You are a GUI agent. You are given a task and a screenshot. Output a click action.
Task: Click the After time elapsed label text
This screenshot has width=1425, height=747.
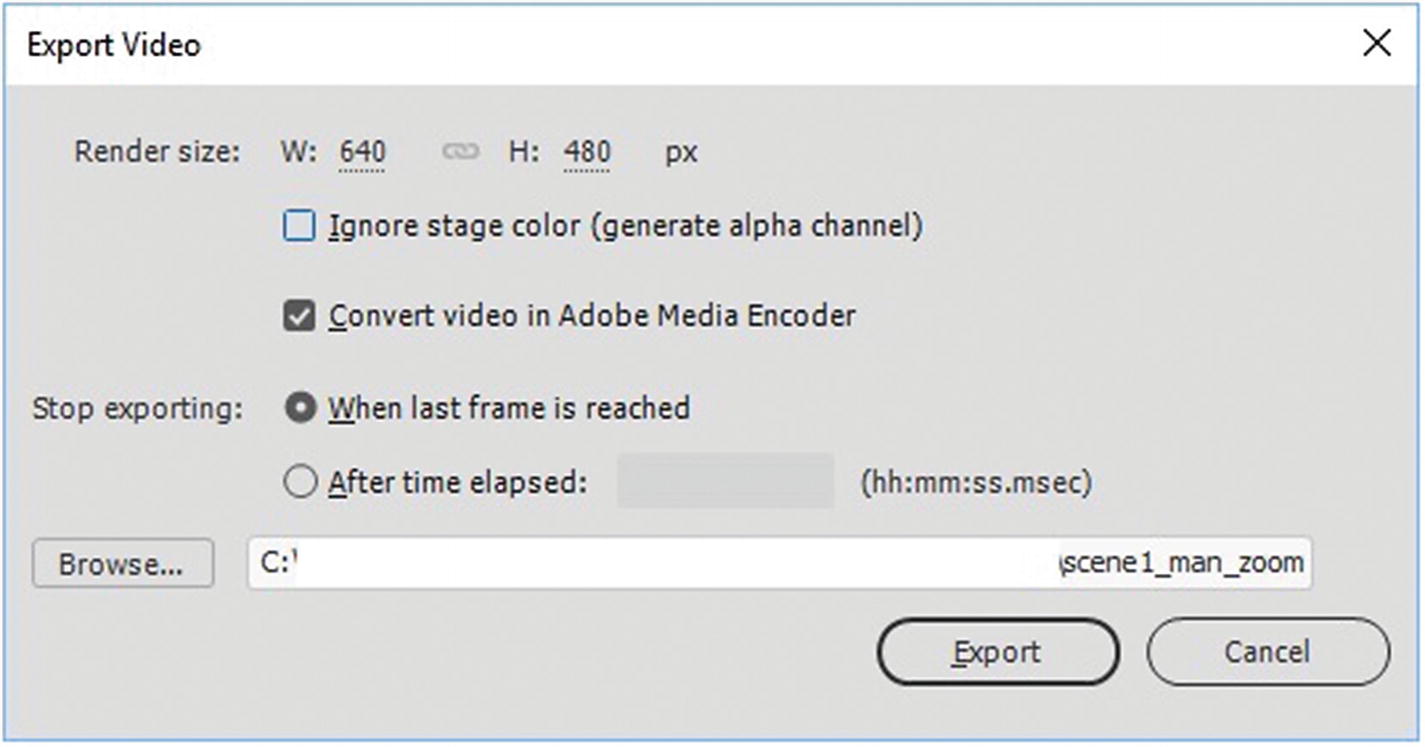pyautogui.click(x=457, y=483)
